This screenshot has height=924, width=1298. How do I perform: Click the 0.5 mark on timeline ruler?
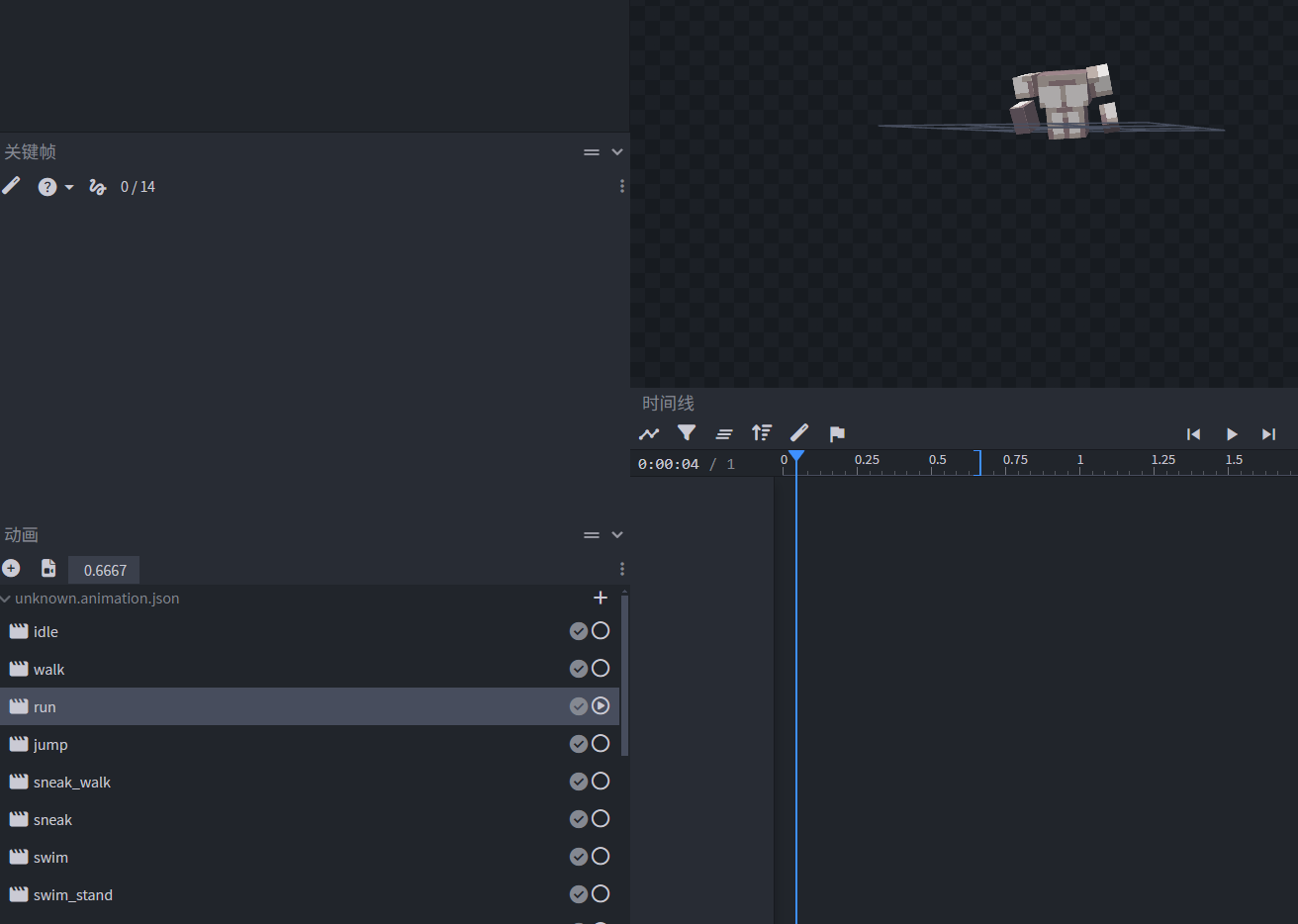click(938, 460)
